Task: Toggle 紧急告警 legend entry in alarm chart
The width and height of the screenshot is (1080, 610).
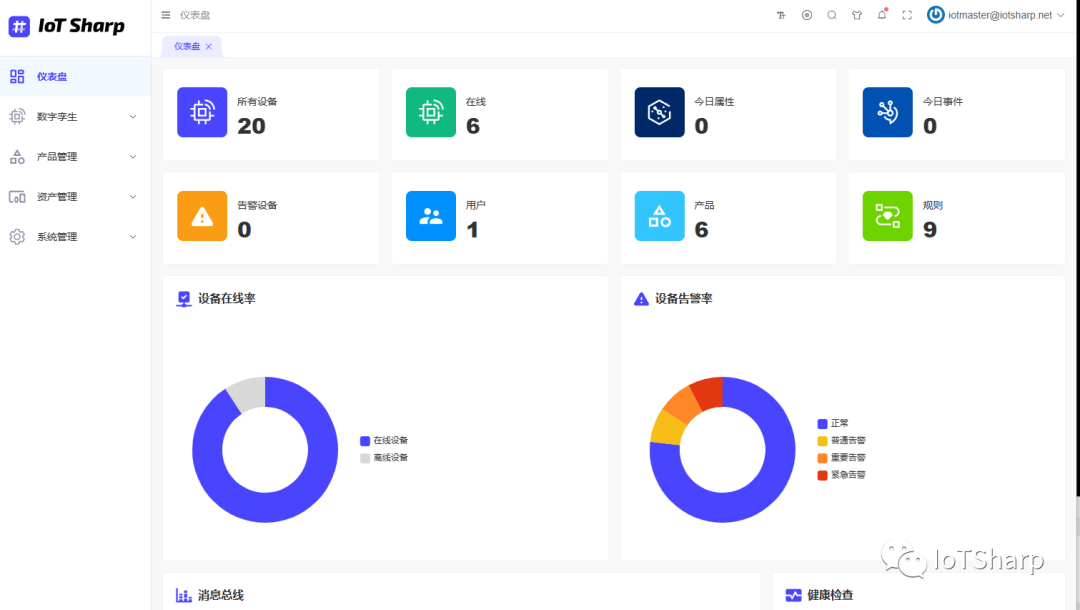Action: tap(841, 475)
